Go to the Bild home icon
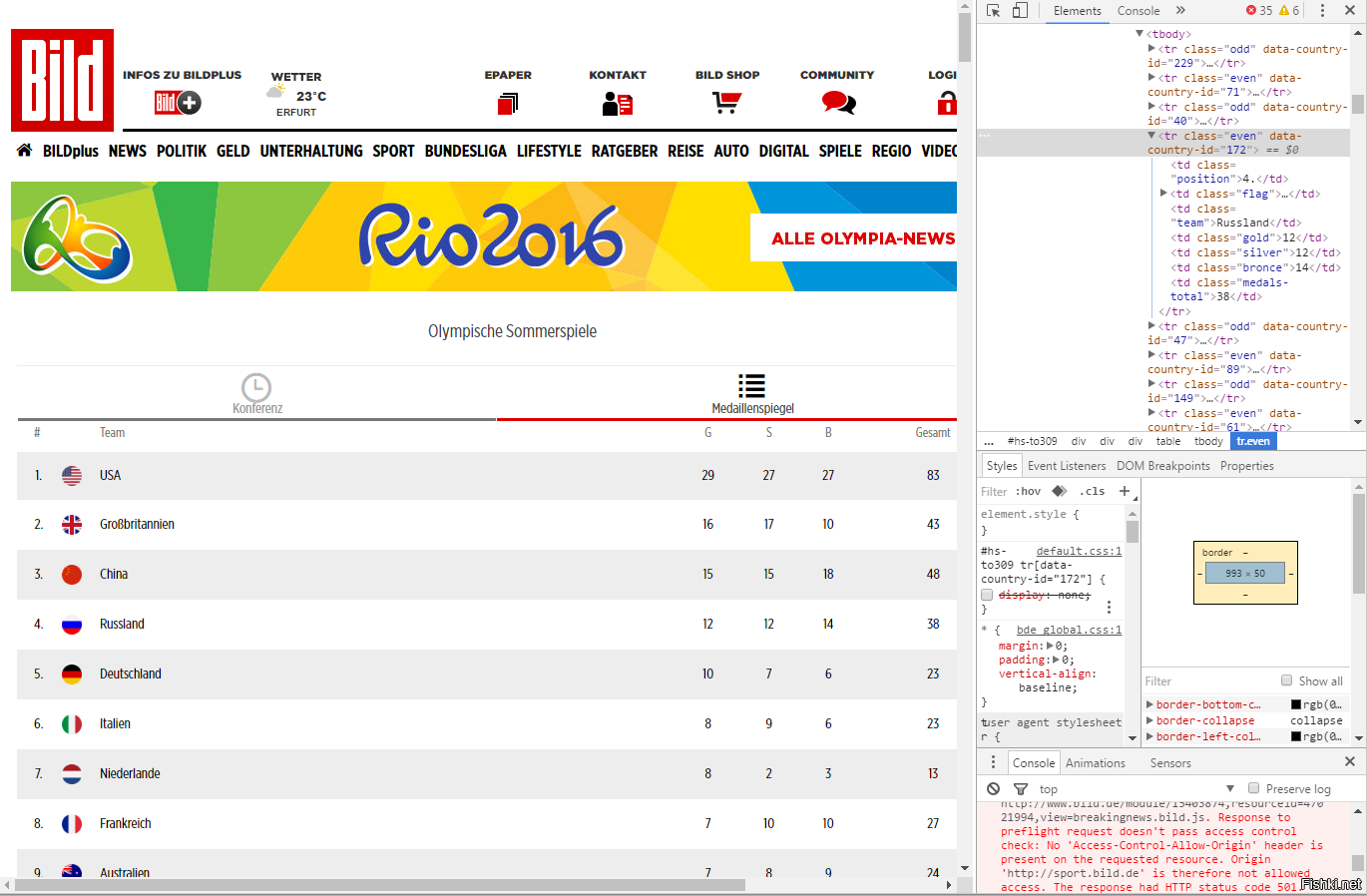Viewport: 1367px width, 896px height. pyautogui.click(x=25, y=150)
